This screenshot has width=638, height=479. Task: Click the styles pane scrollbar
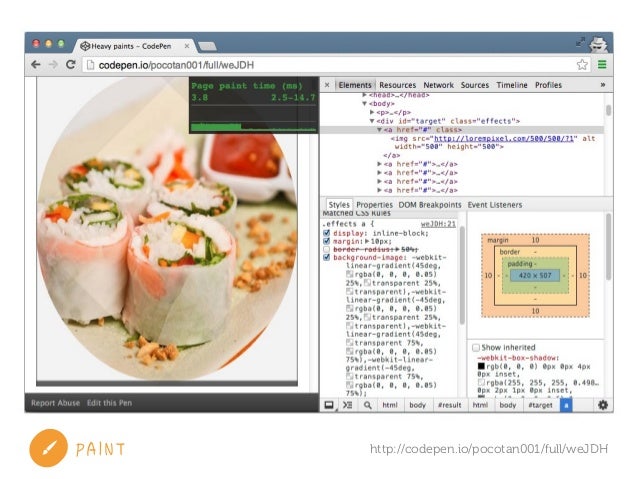click(462, 277)
